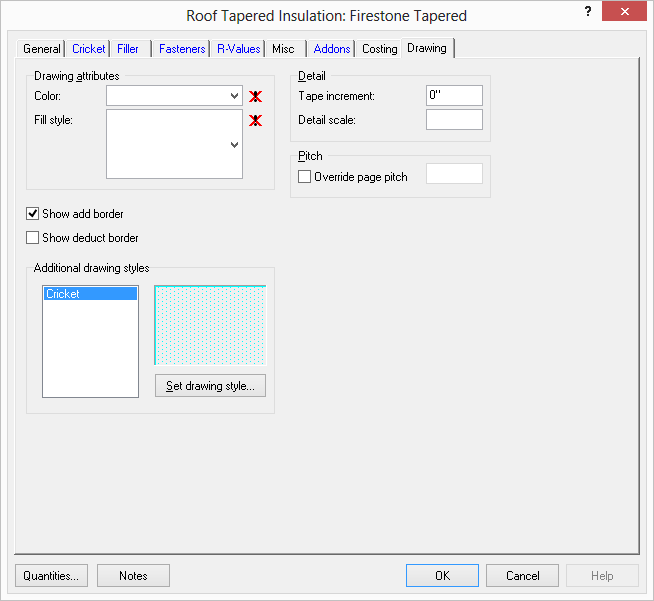Screen dimensions: 654x601
Task: Toggle Override page pitch checkbox
Action: (x=305, y=177)
